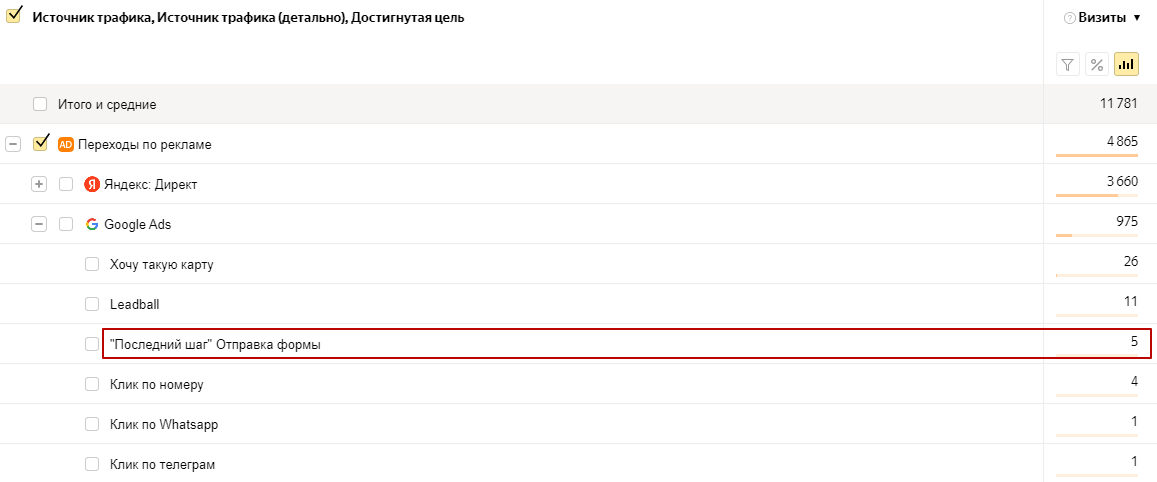
Task: Open the Визиты column sort dropdown
Action: [1136, 18]
